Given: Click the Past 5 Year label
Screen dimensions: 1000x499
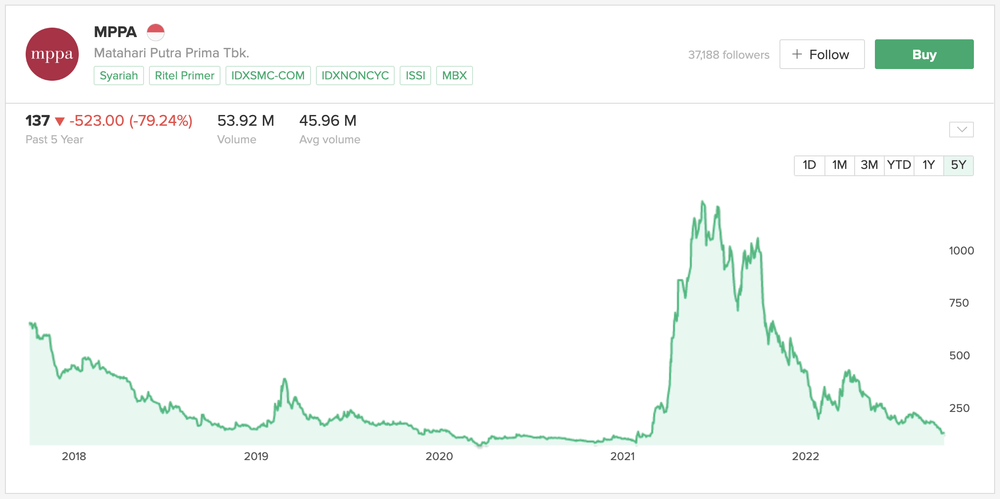Looking at the screenshot, I should (x=54, y=139).
